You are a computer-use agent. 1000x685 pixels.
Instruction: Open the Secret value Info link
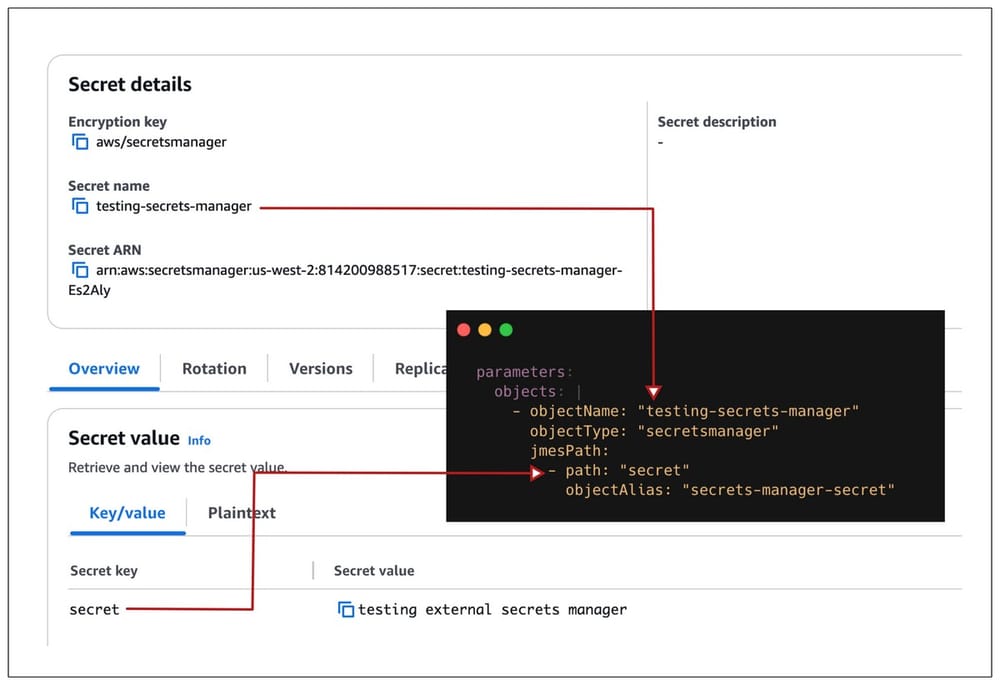199,440
